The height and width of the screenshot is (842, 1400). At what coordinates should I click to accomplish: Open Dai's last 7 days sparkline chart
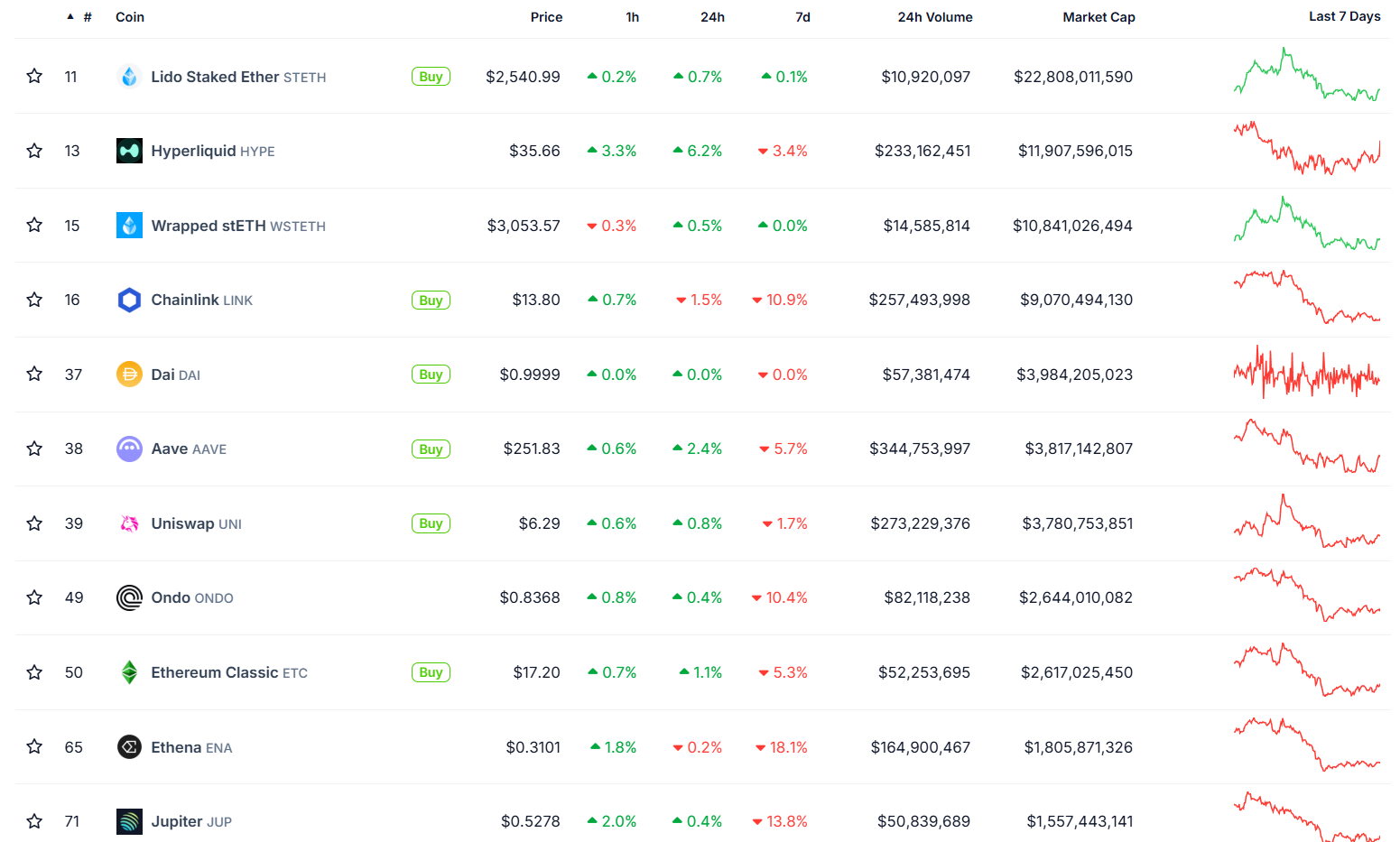pos(1306,374)
